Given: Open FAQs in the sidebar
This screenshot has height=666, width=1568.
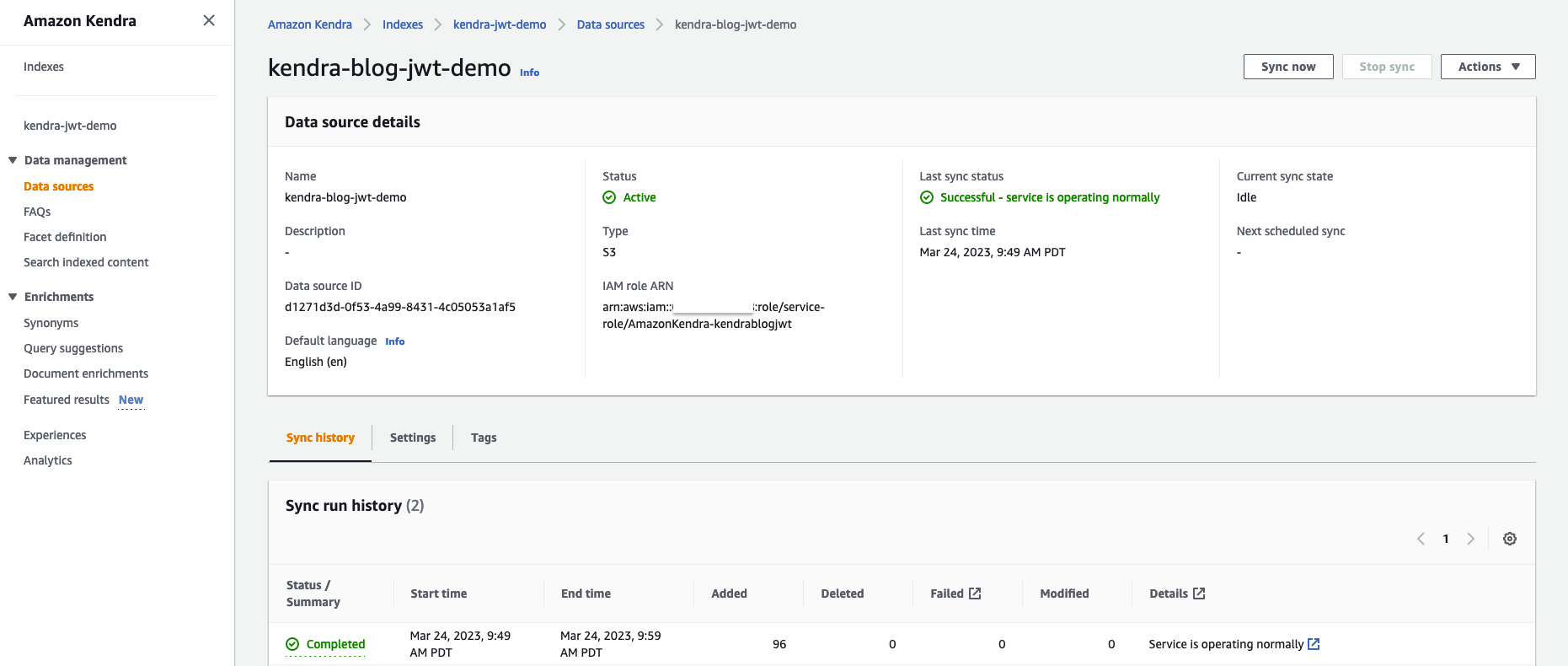Looking at the screenshot, I should click(37, 212).
